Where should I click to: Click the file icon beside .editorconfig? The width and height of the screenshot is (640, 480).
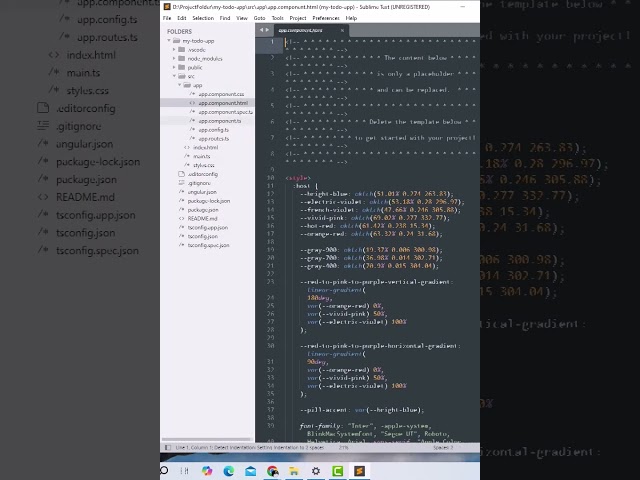pos(181,174)
